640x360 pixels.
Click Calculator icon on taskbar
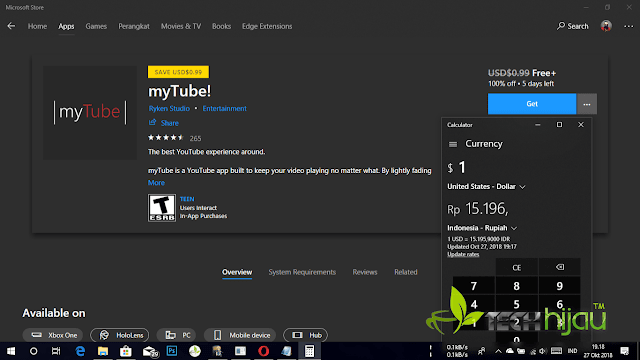tap(309, 351)
